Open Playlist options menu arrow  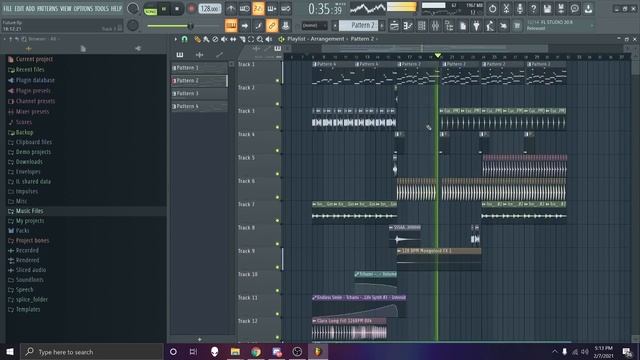[176, 39]
